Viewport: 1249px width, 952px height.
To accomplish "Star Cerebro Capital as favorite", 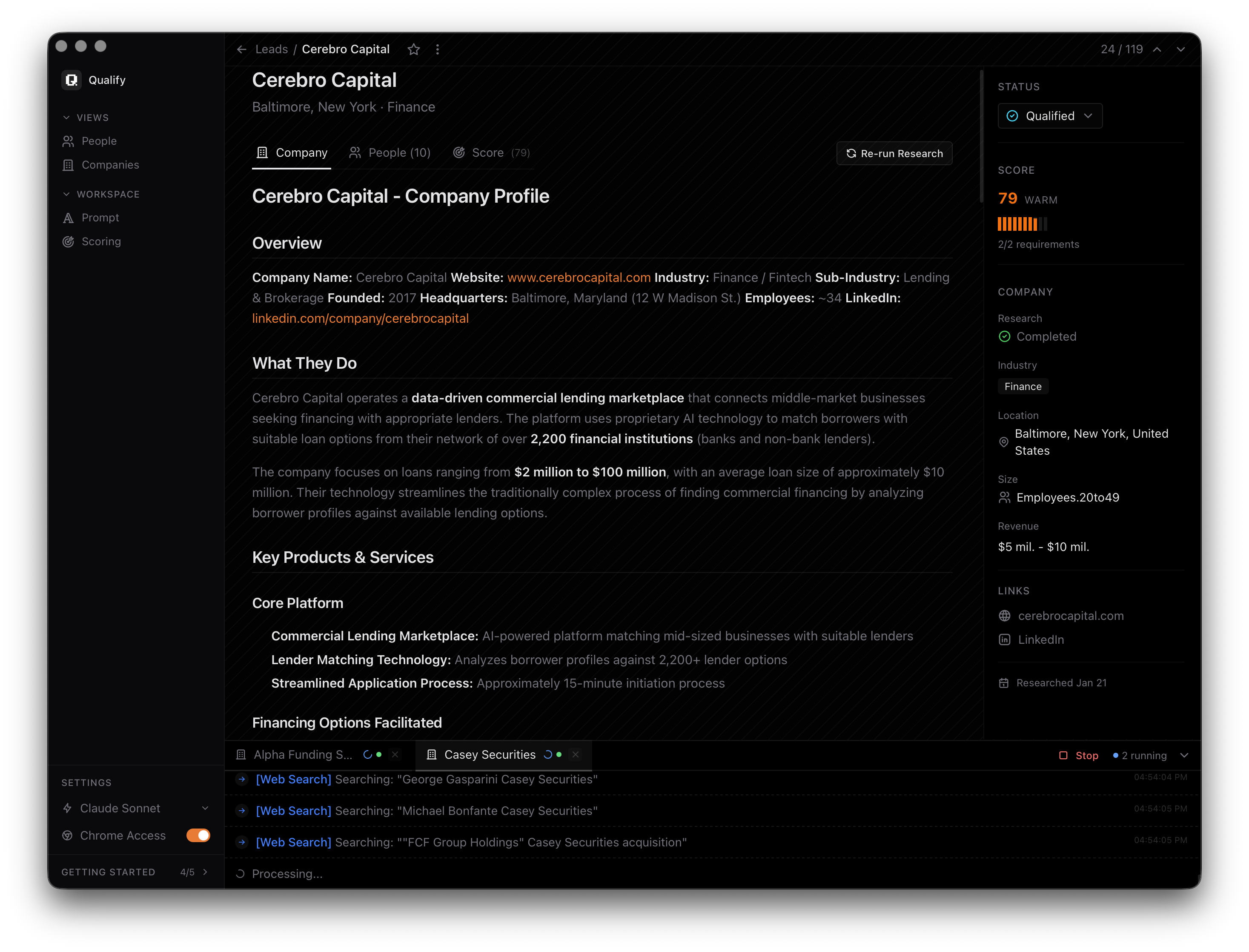I will click(413, 49).
